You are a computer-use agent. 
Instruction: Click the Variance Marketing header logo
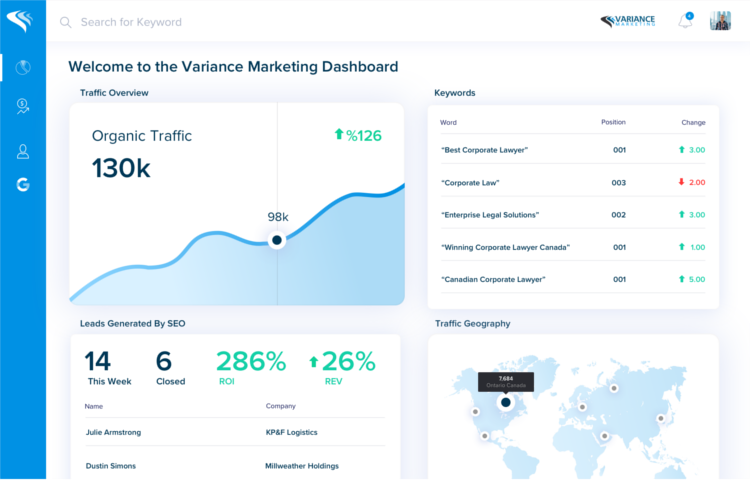click(x=628, y=21)
